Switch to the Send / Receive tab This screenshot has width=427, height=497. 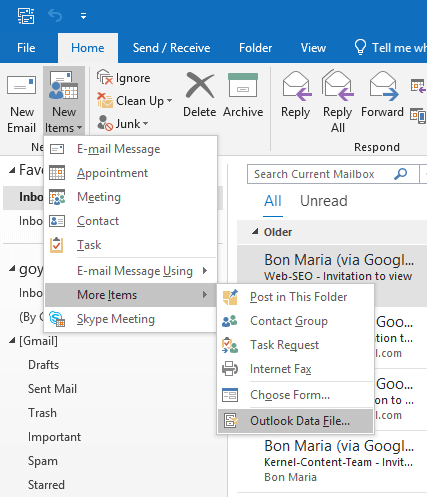coord(171,48)
